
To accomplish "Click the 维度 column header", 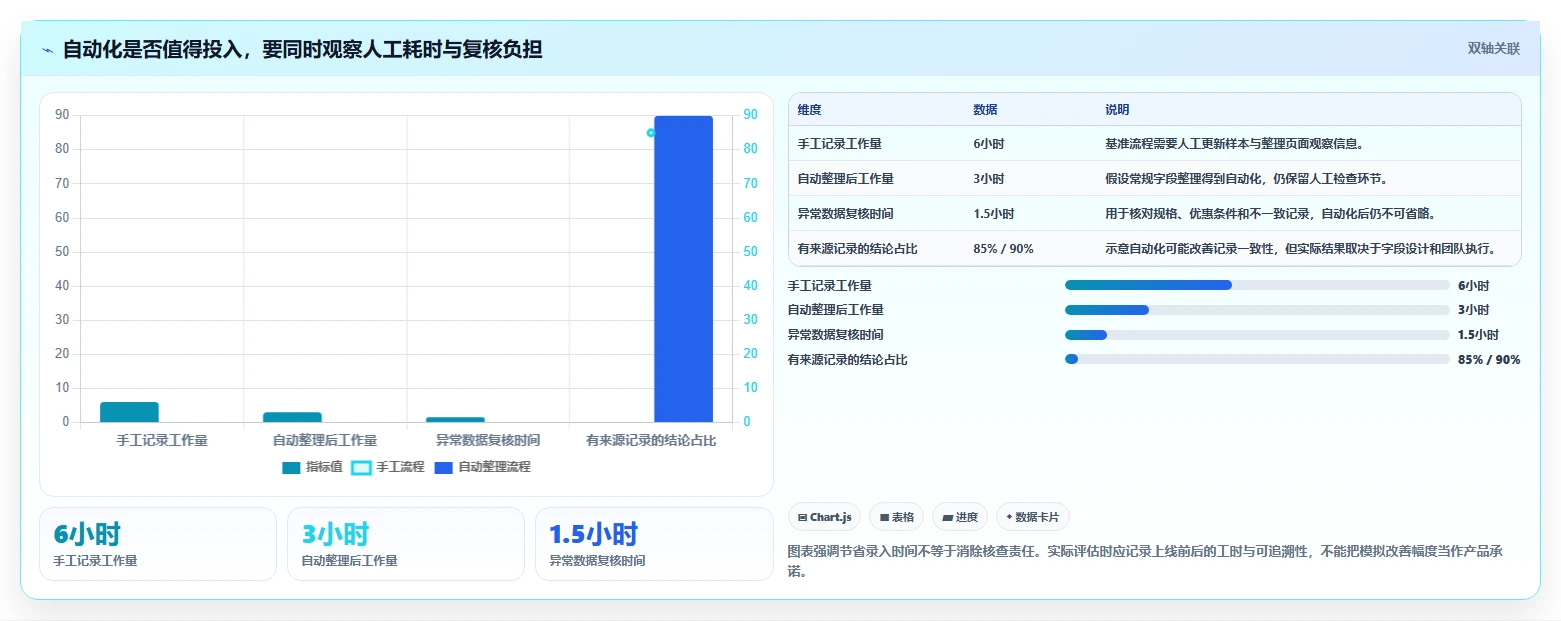I will (810, 110).
